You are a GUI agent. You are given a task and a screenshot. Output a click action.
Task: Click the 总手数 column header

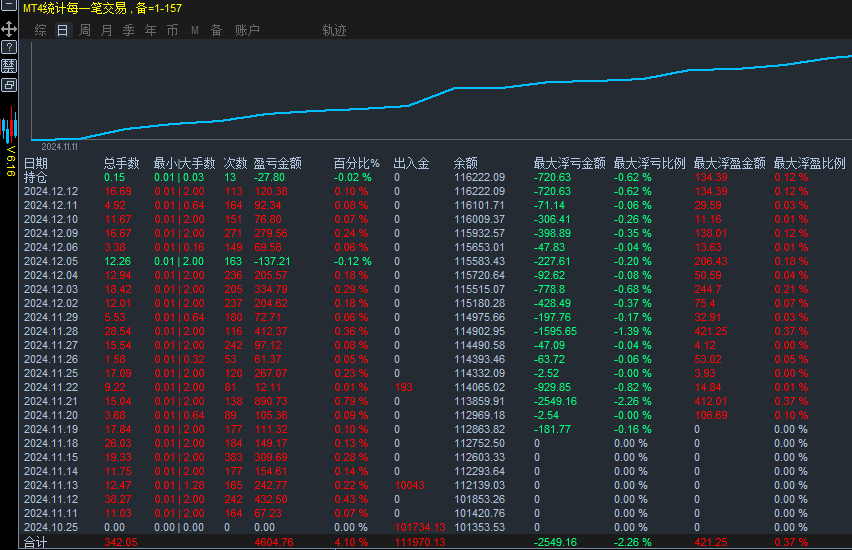(x=122, y=163)
